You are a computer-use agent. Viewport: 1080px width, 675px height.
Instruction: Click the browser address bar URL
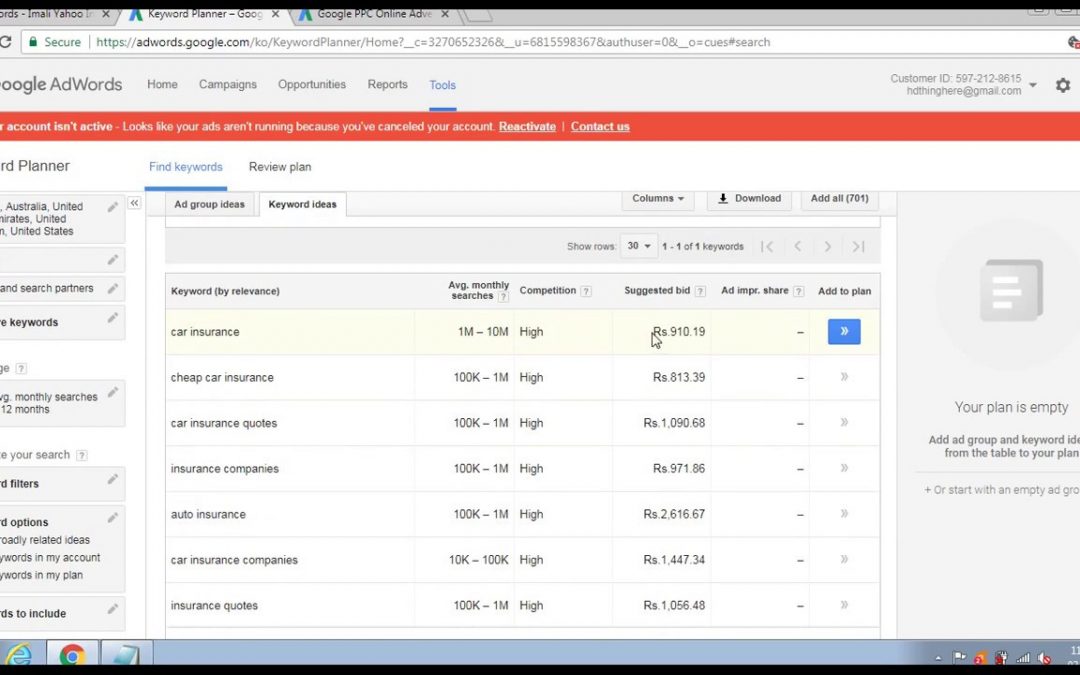pyautogui.click(x=433, y=42)
